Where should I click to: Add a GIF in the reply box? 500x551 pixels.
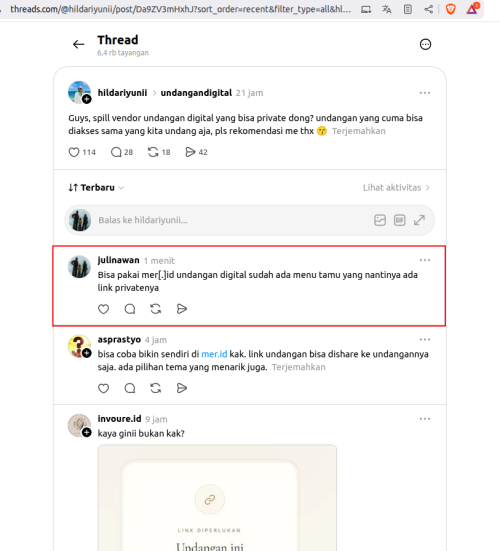click(400, 220)
